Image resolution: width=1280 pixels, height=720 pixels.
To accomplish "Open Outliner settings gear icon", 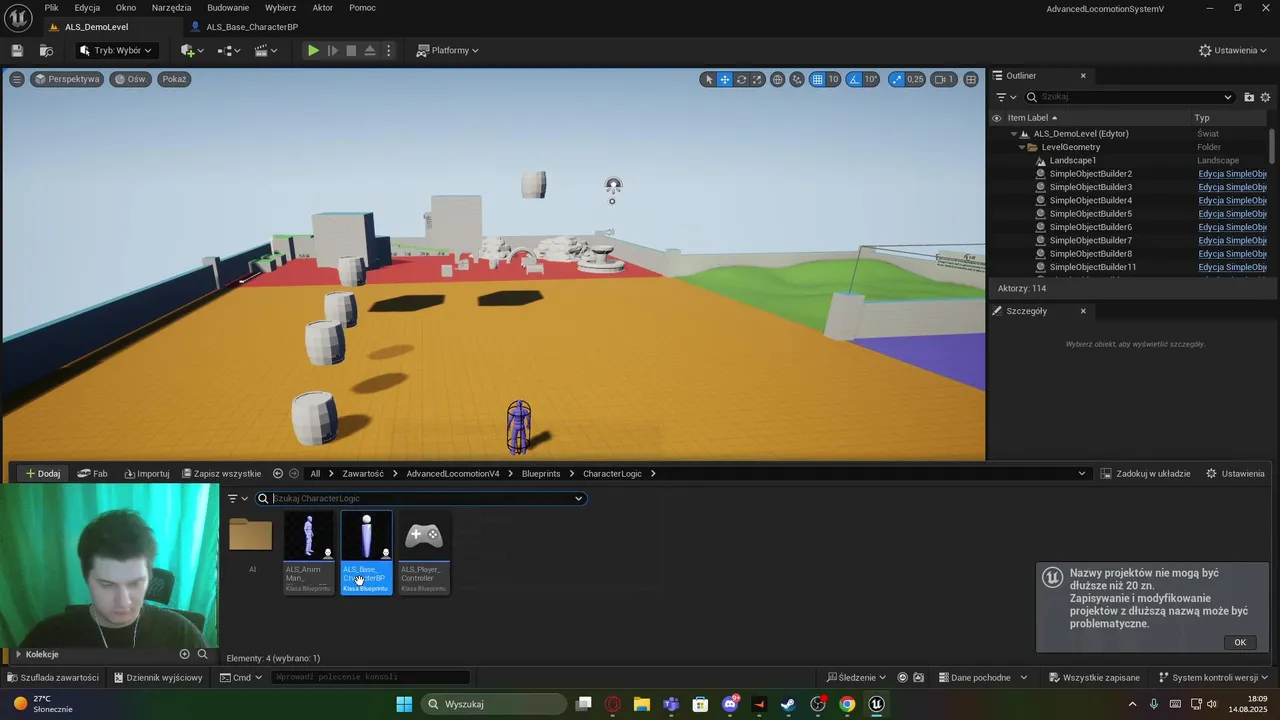I will pyautogui.click(x=1265, y=97).
